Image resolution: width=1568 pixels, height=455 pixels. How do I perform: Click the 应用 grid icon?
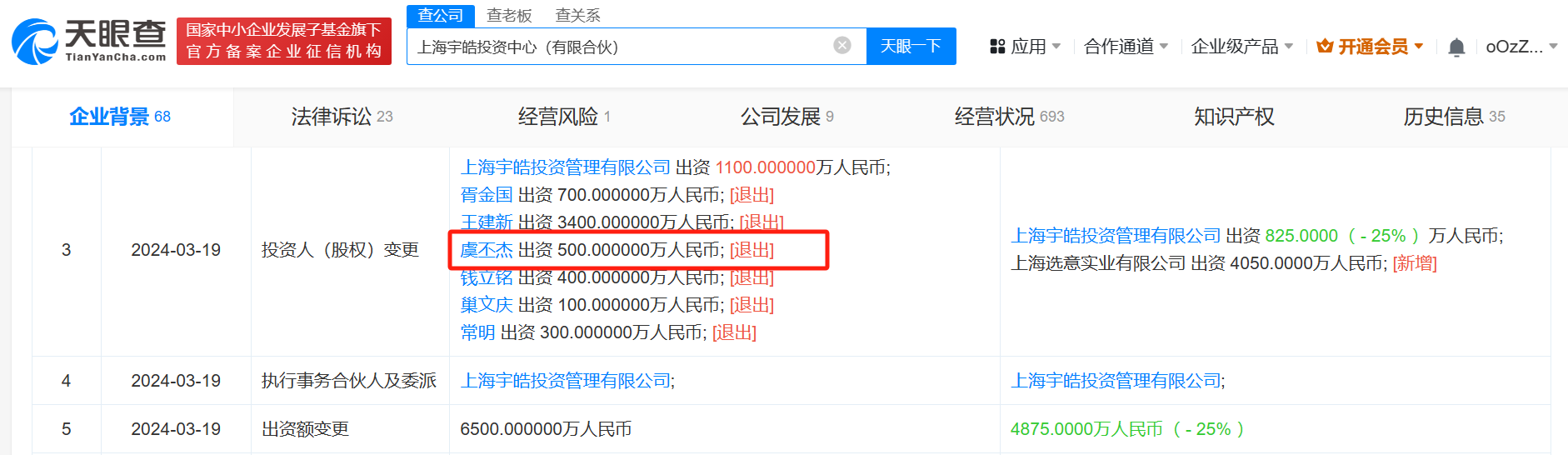pyautogui.click(x=997, y=47)
